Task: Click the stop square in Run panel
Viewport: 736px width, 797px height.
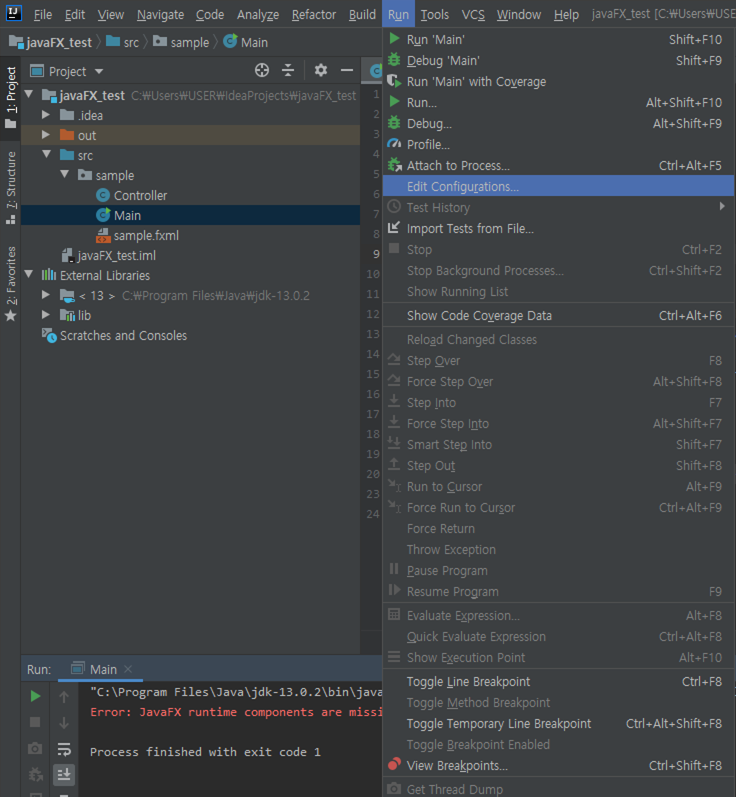Action: point(35,722)
